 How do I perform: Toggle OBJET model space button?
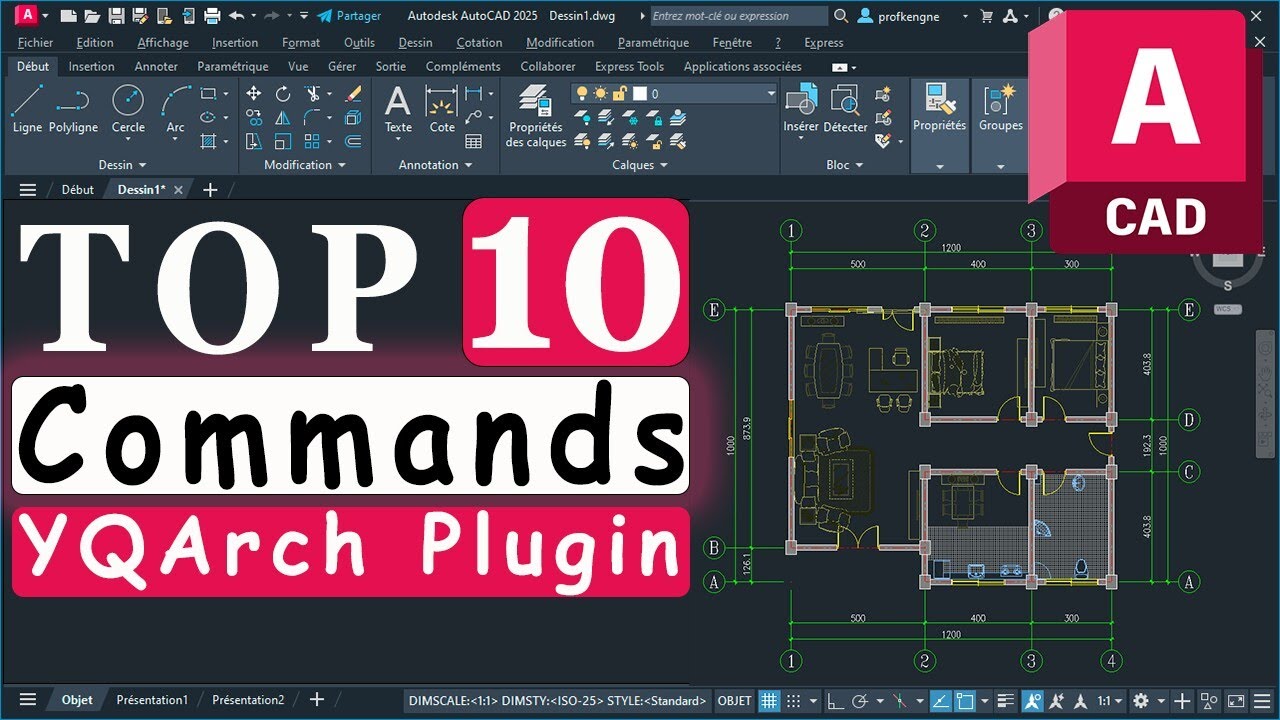point(735,701)
